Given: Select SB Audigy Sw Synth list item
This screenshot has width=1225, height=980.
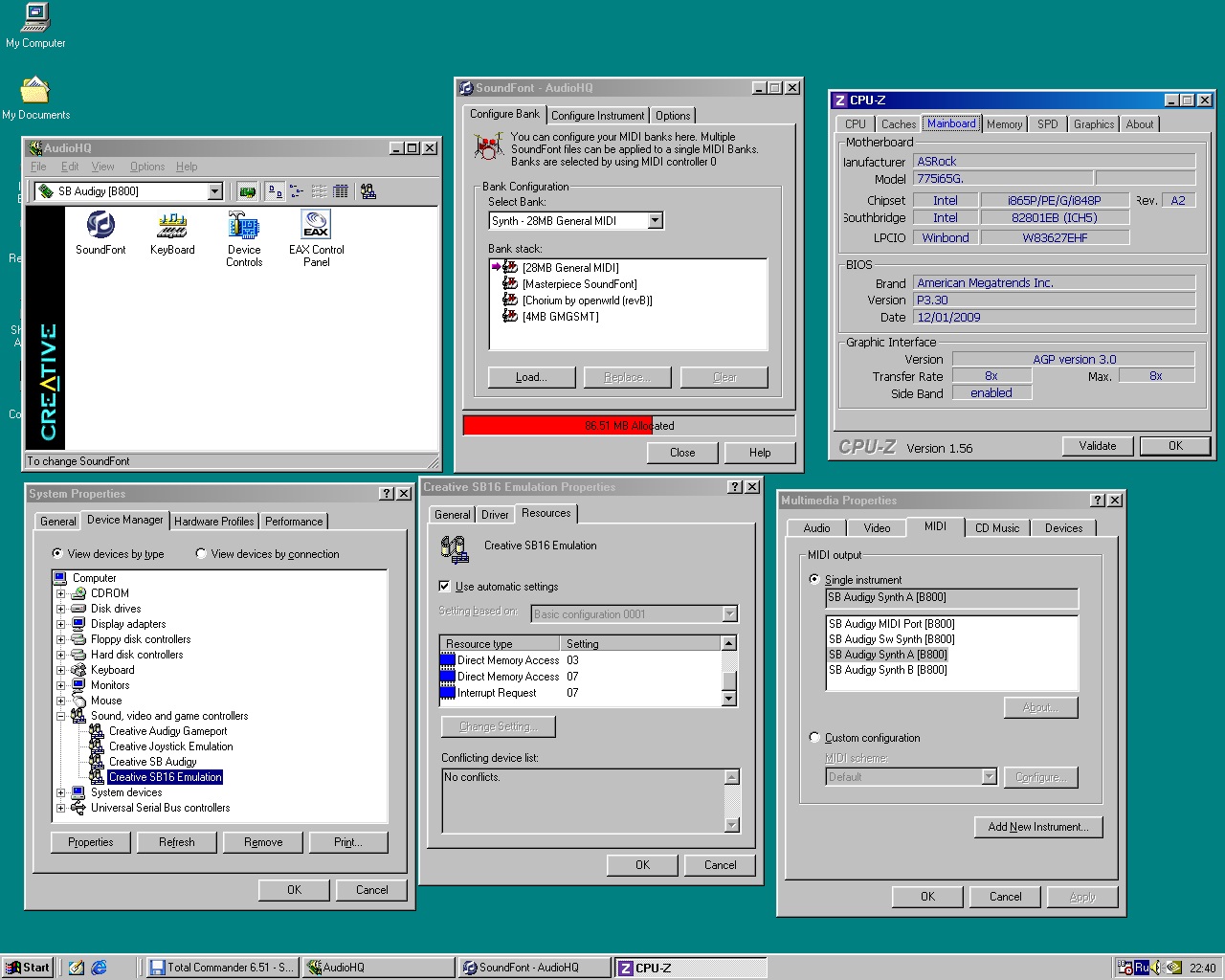Looking at the screenshot, I should [x=891, y=639].
